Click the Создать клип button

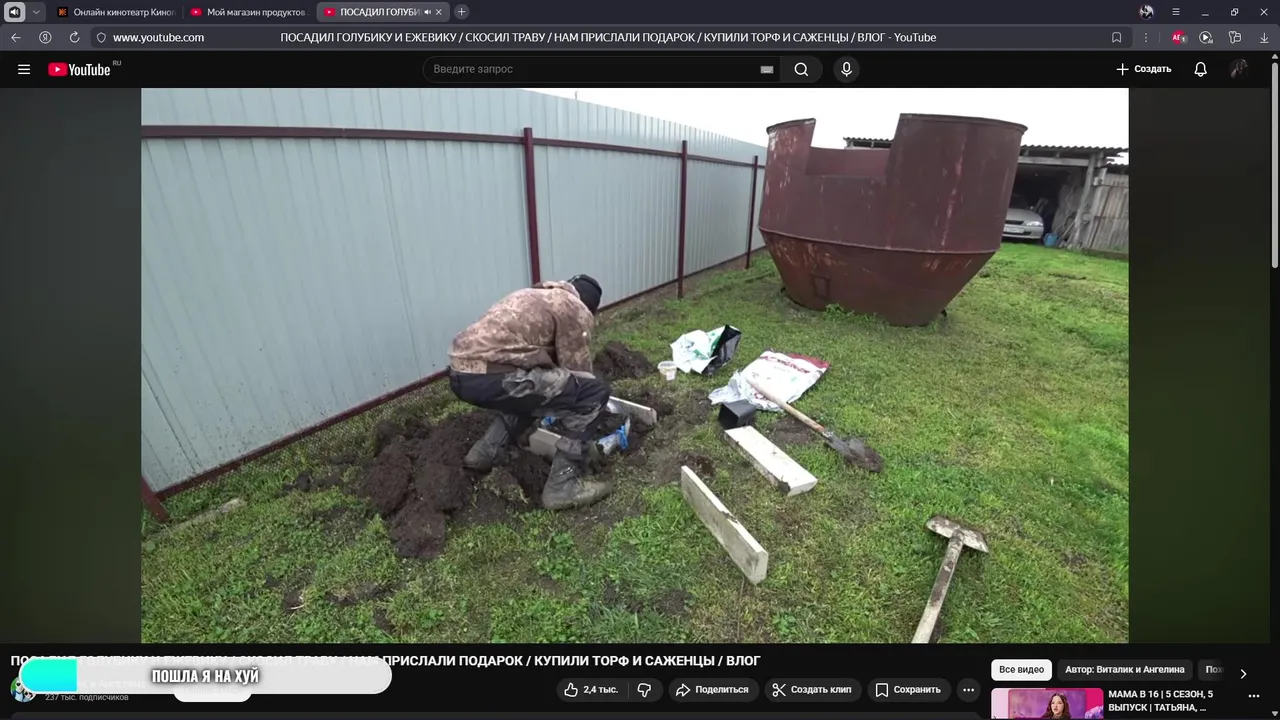coord(811,690)
